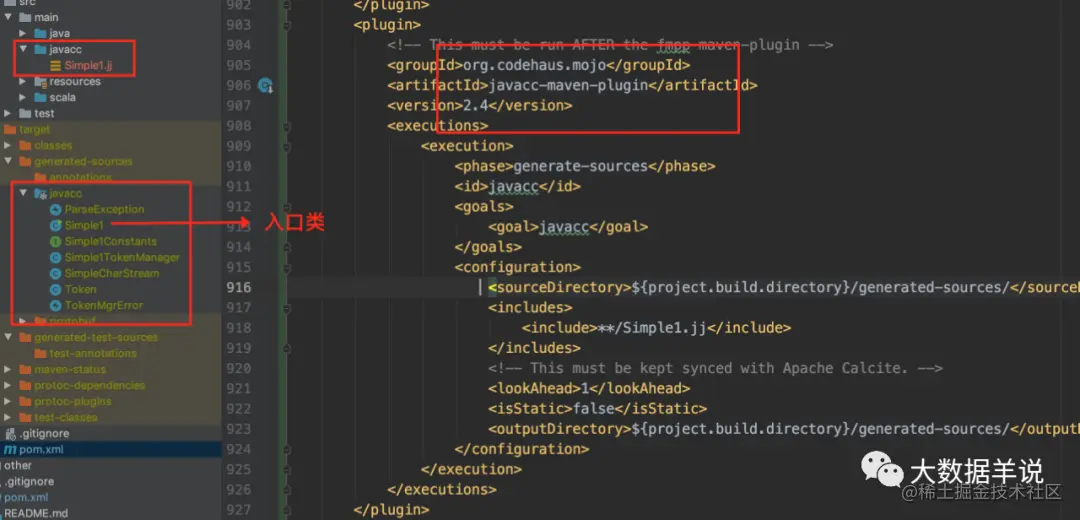Click the lookAhead value line
This screenshot has height=520, width=1080.
tap(589, 388)
